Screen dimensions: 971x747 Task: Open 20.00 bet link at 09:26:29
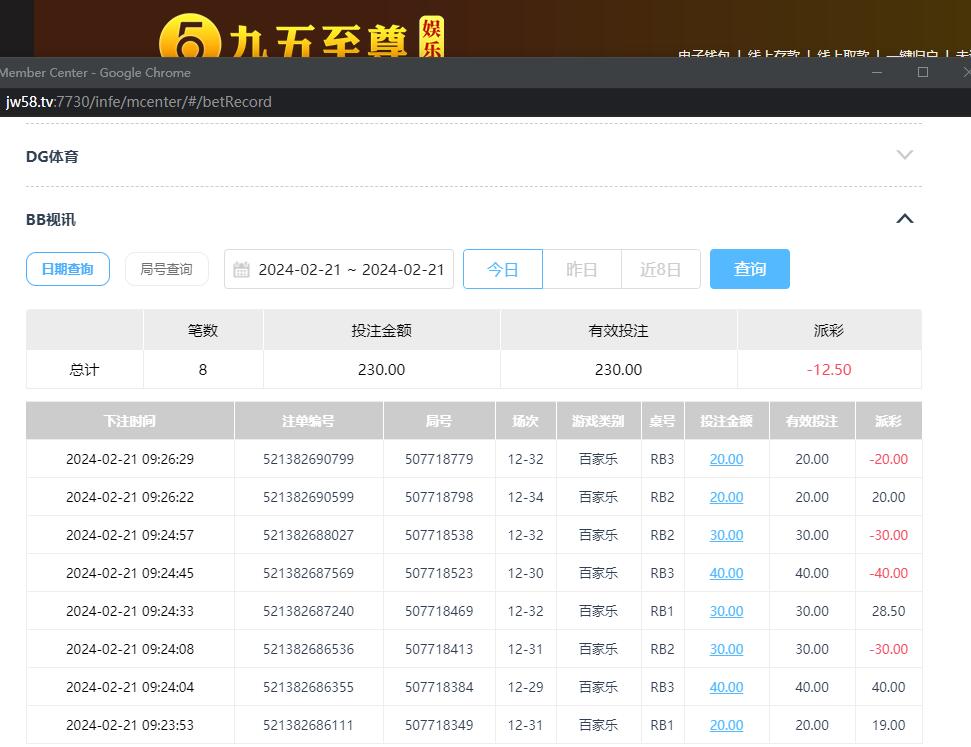(726, 459)
